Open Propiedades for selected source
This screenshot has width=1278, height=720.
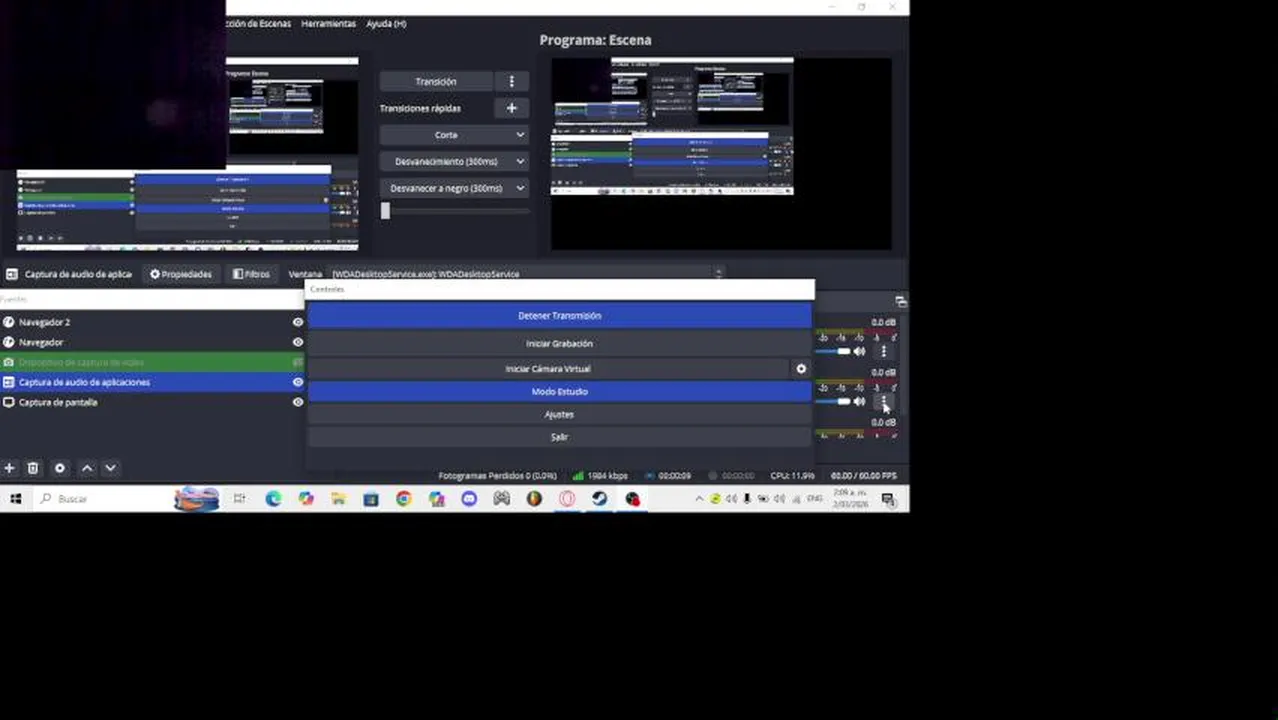click(181, 274)
